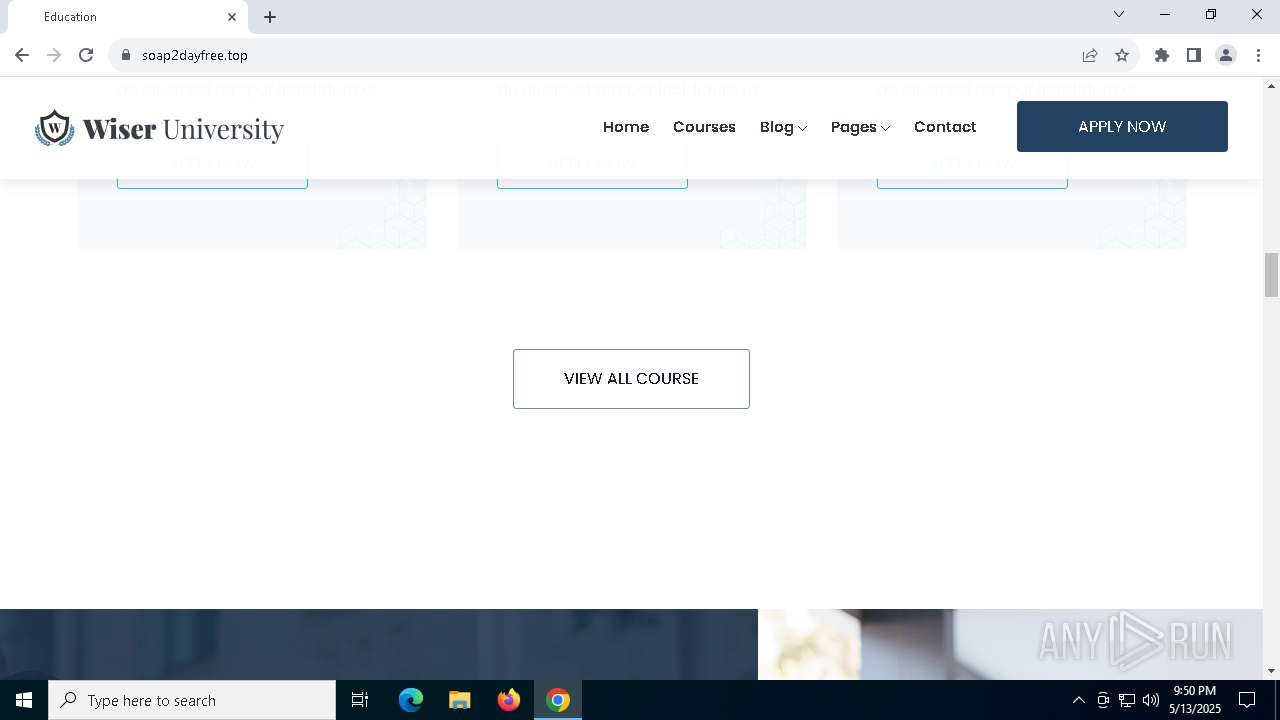Click the site lock icon in address bar
Viewport: 1280px width, 720px height.
click(126, 55)
